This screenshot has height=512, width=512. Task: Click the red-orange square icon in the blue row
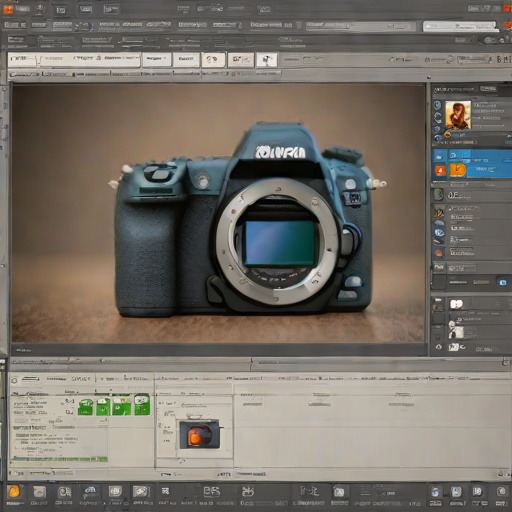(x=440, y=170)
